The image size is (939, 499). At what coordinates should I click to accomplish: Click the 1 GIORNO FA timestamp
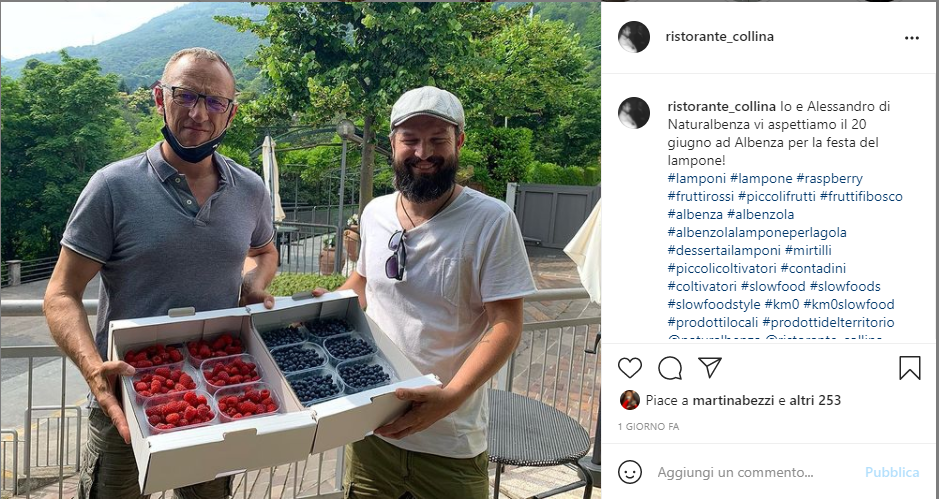[649, 427]
